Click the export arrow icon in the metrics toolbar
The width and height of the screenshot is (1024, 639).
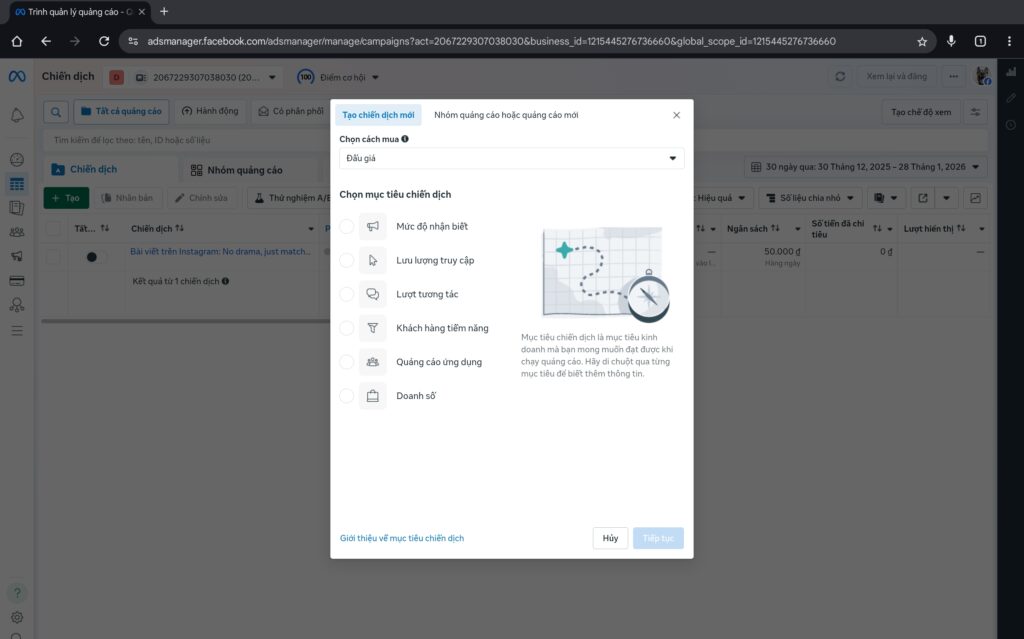(922, 197)
